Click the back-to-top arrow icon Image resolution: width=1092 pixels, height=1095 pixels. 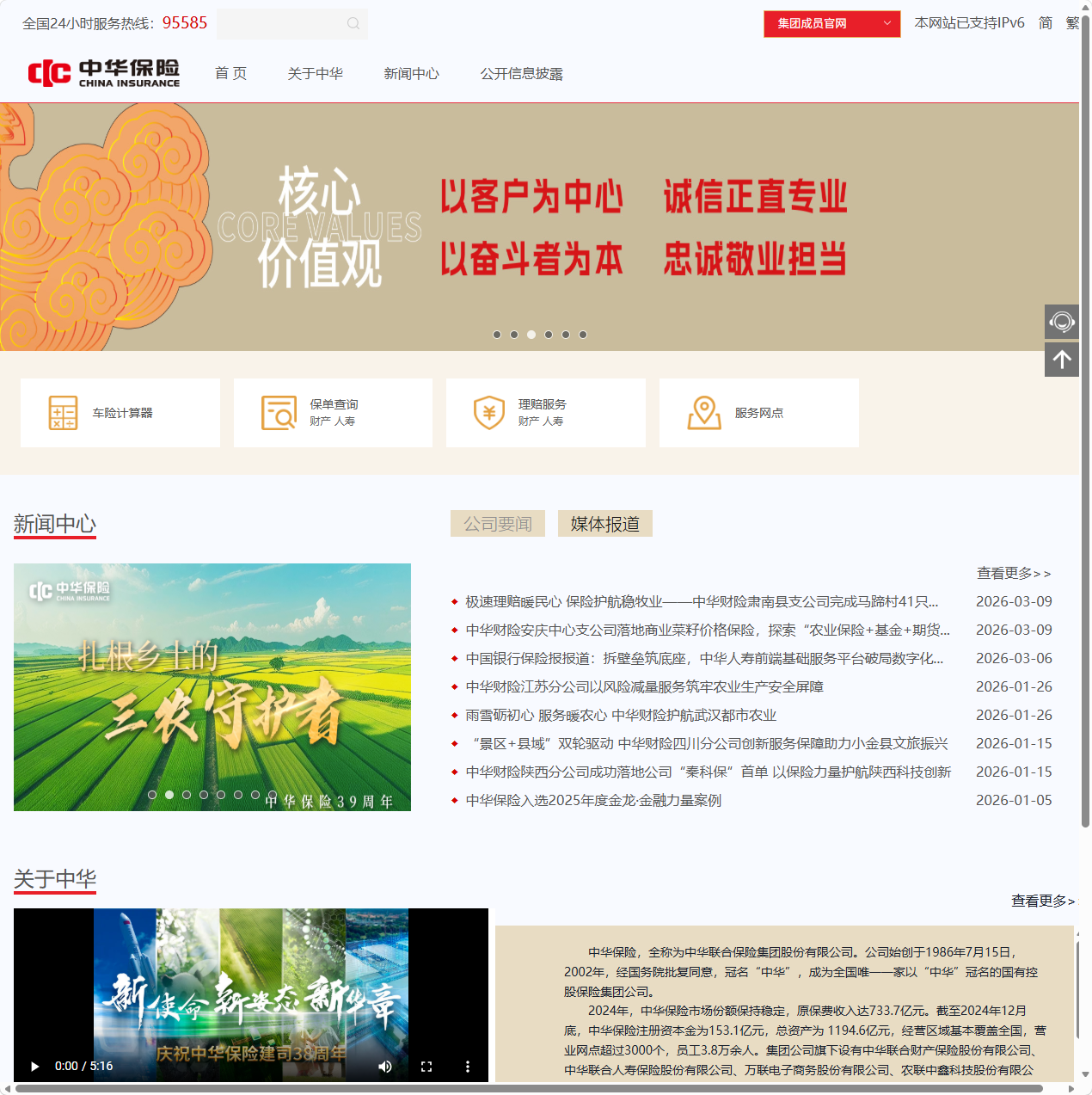click(1062, 359)
